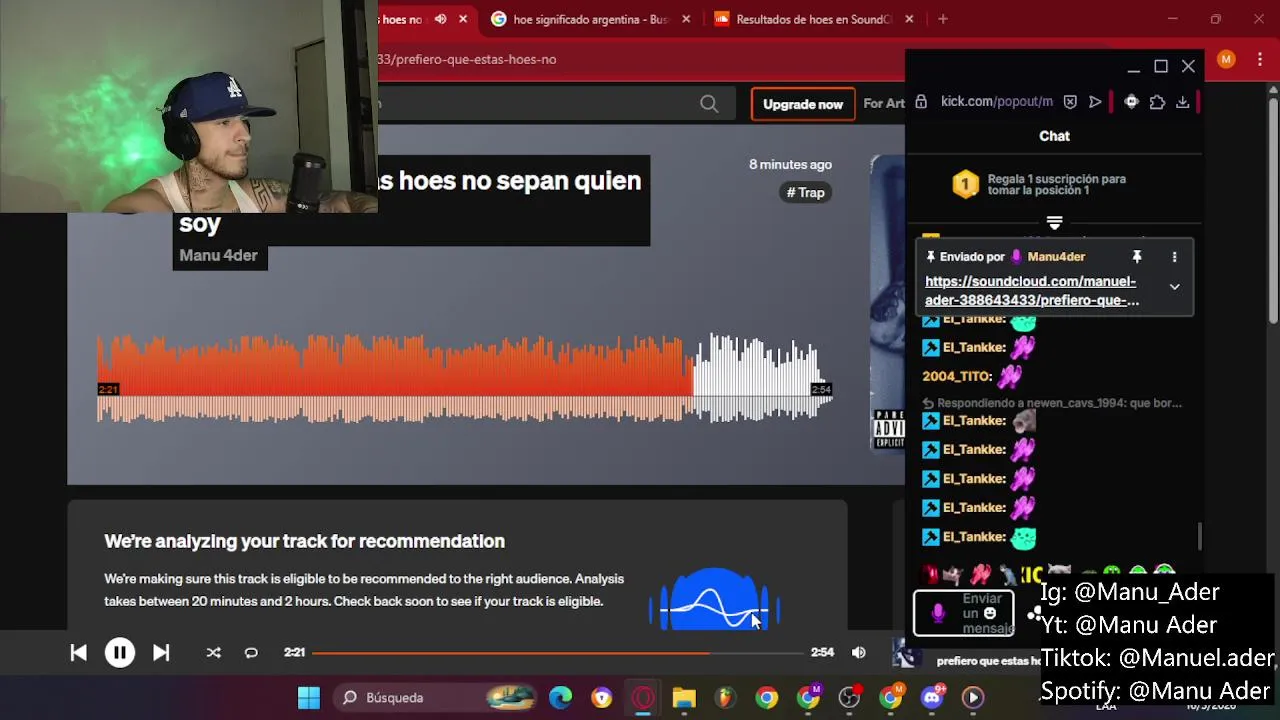The image size is (1280, 720).
Task: Click the SoundCloud search magnifier icon
Action: tap(709, 104)
